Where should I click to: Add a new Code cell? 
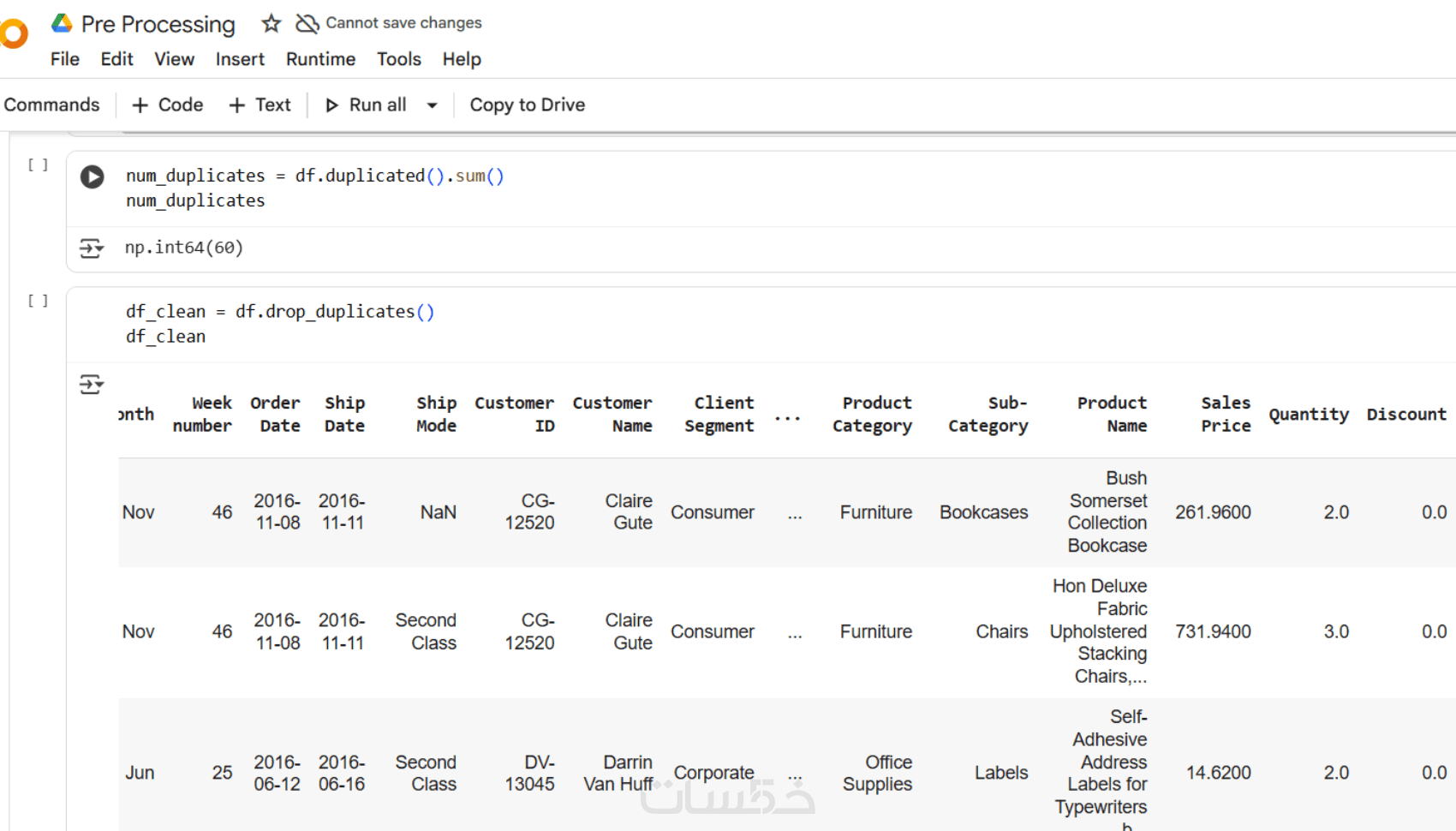pos(168,105)
